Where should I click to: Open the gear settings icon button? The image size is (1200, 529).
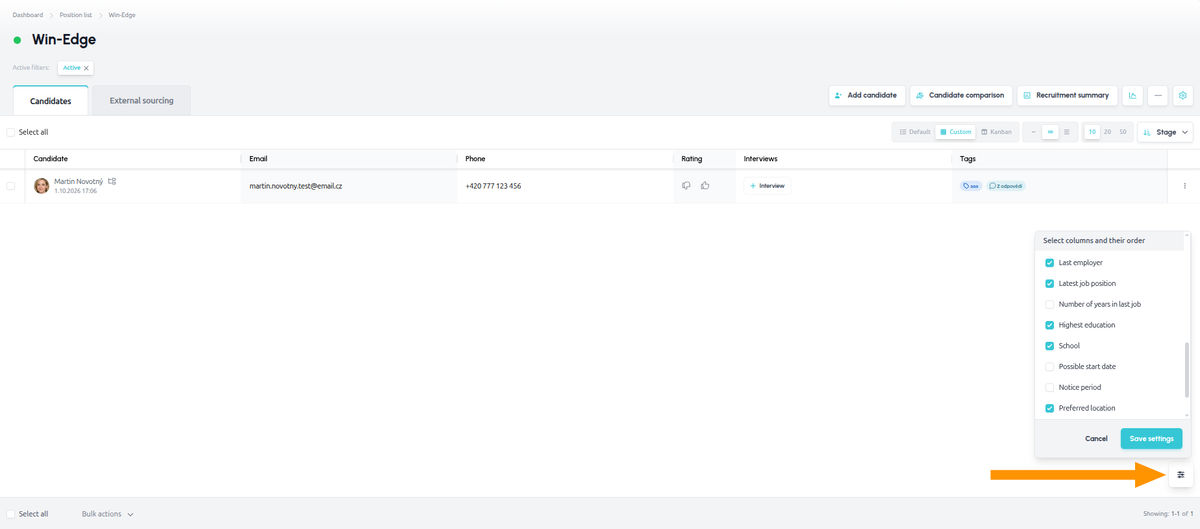click(1183, 95)
